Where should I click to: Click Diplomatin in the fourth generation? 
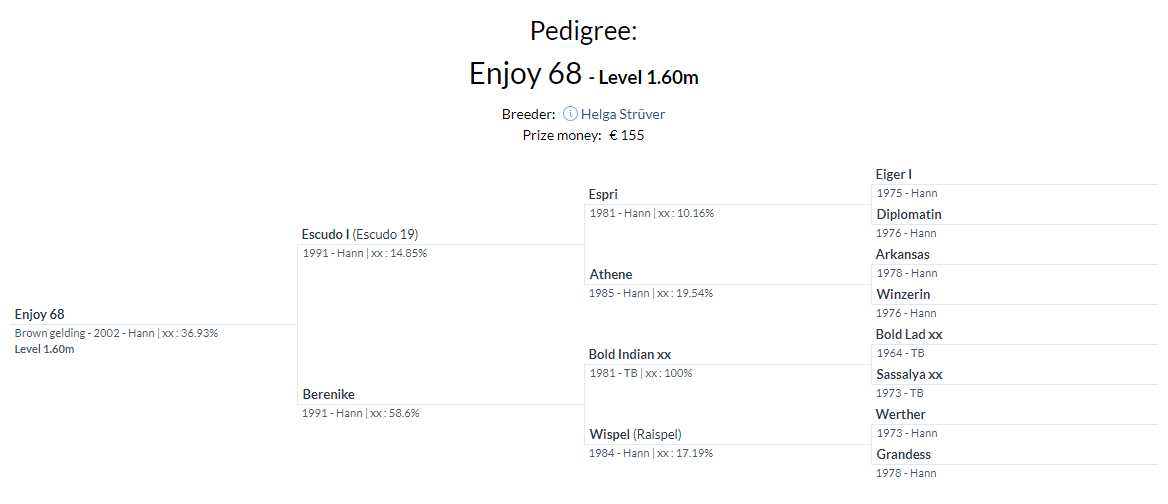[908, 214]
